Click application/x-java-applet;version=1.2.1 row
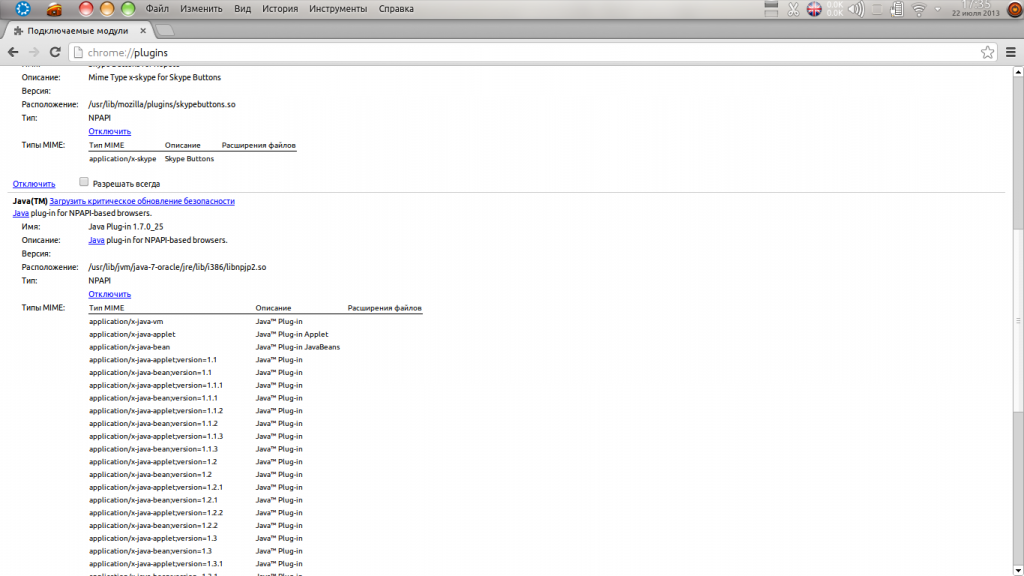The height and width of the screenshot is (576, 1024). (x=156, y=487)
